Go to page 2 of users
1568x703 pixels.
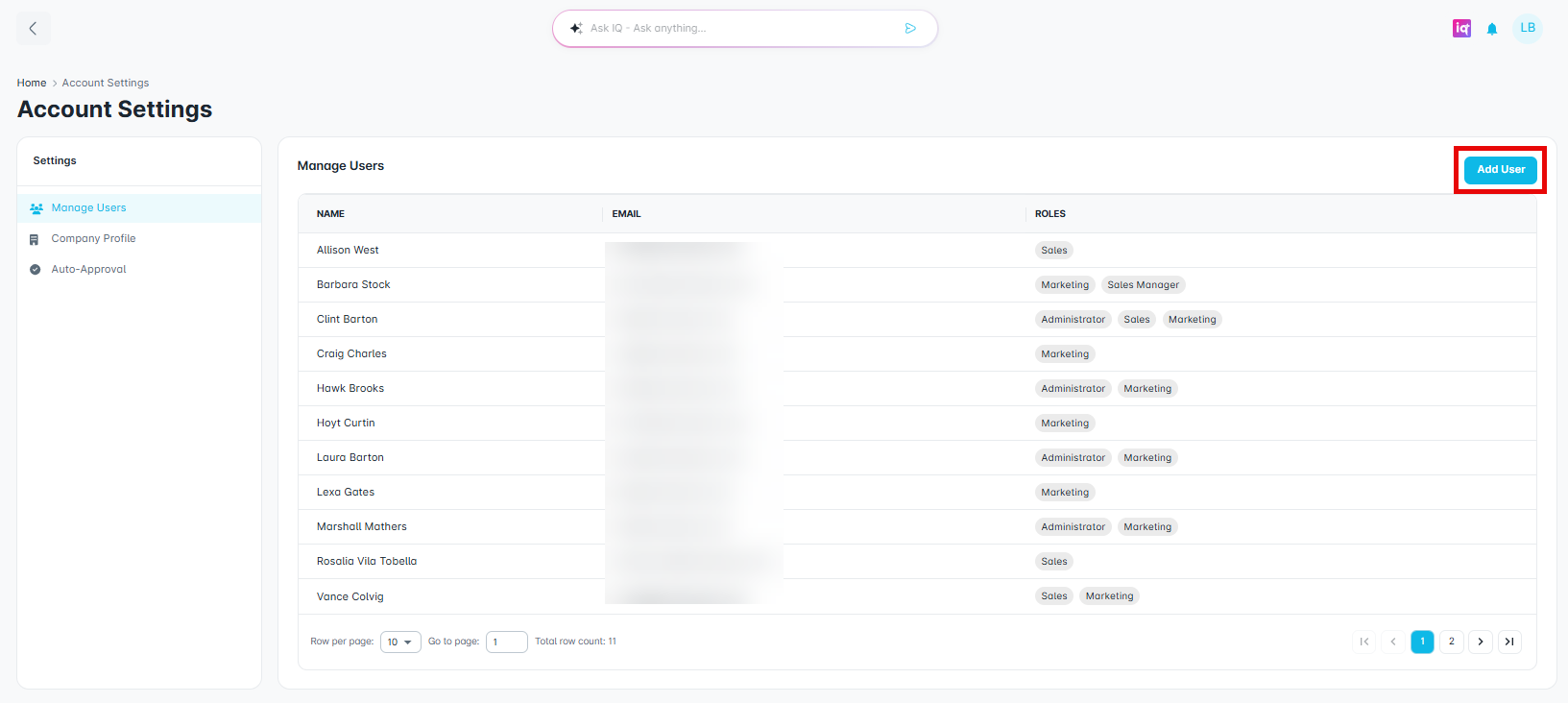pos(1452,642)
